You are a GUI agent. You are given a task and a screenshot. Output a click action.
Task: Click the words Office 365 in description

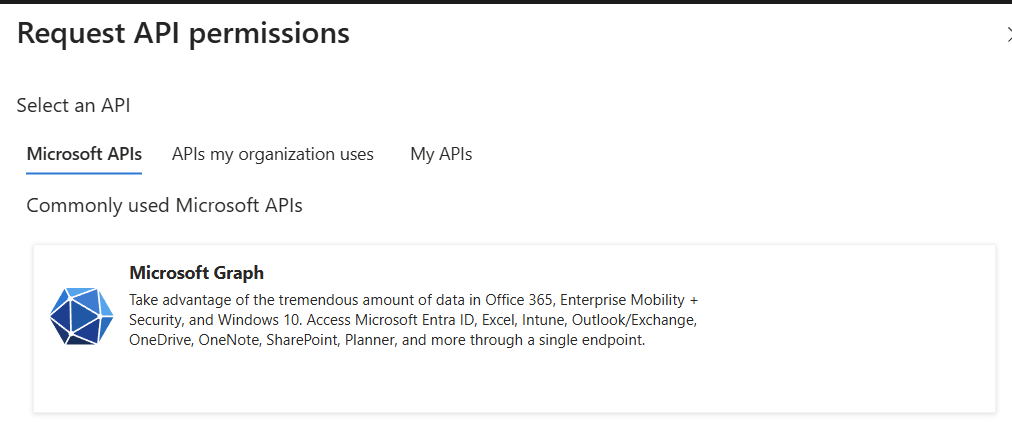pos(519,300)
